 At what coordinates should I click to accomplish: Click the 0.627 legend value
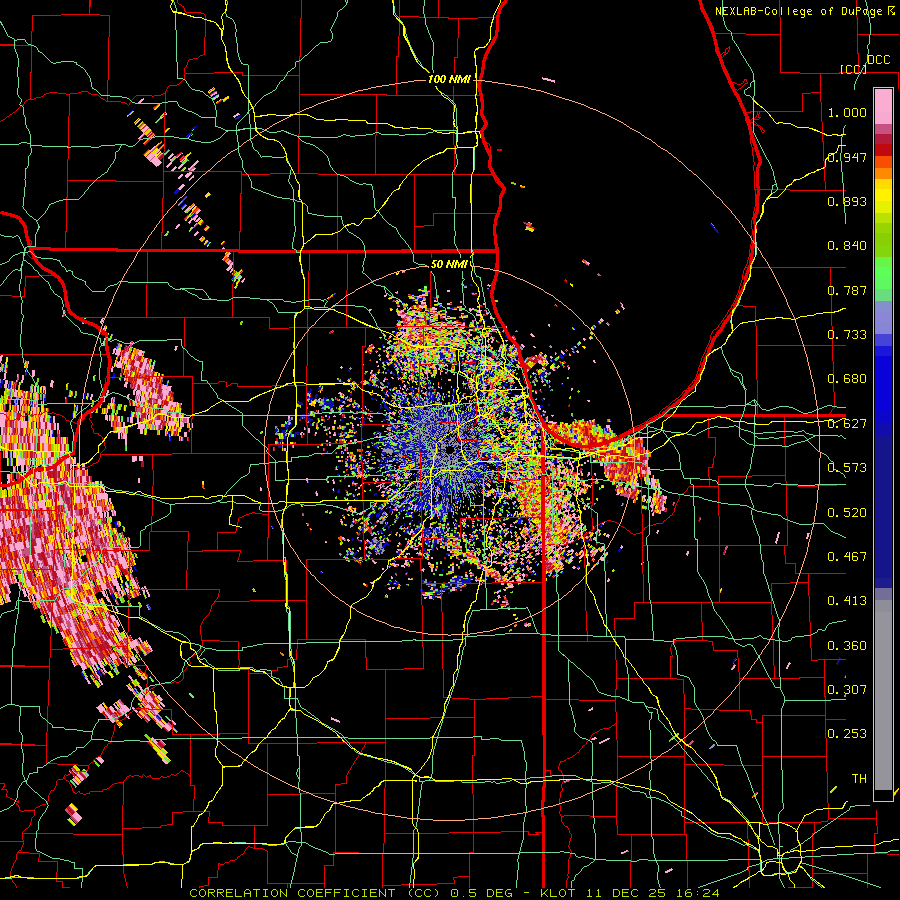tap(847, 424)
